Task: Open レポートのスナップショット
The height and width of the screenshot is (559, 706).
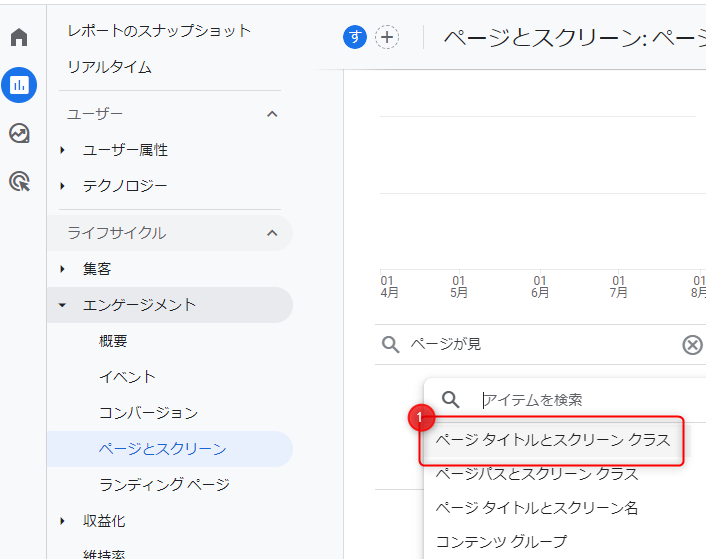Action: pyautogui.click(x=159, y=31)
